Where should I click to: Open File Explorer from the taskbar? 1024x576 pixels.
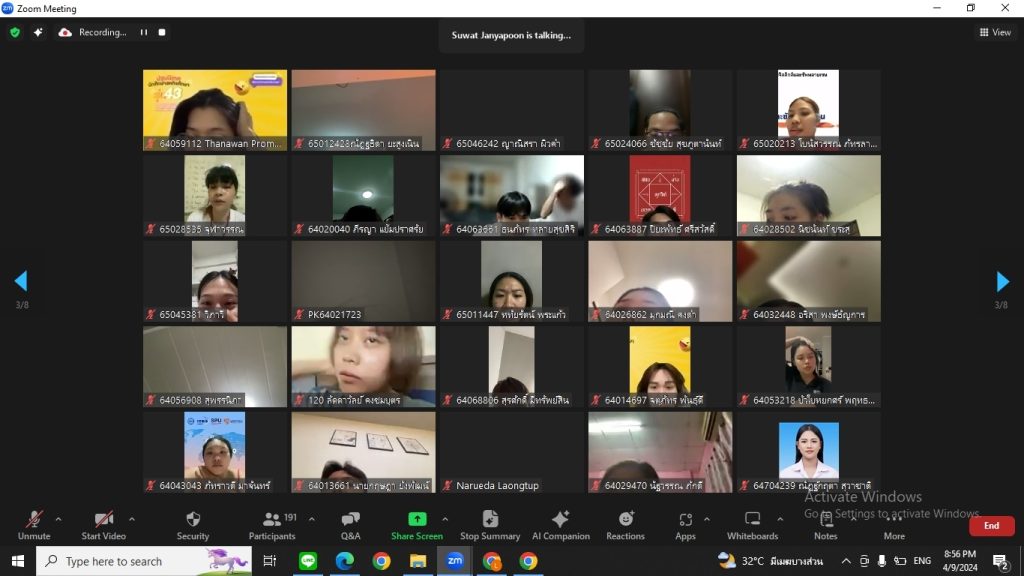418,561
